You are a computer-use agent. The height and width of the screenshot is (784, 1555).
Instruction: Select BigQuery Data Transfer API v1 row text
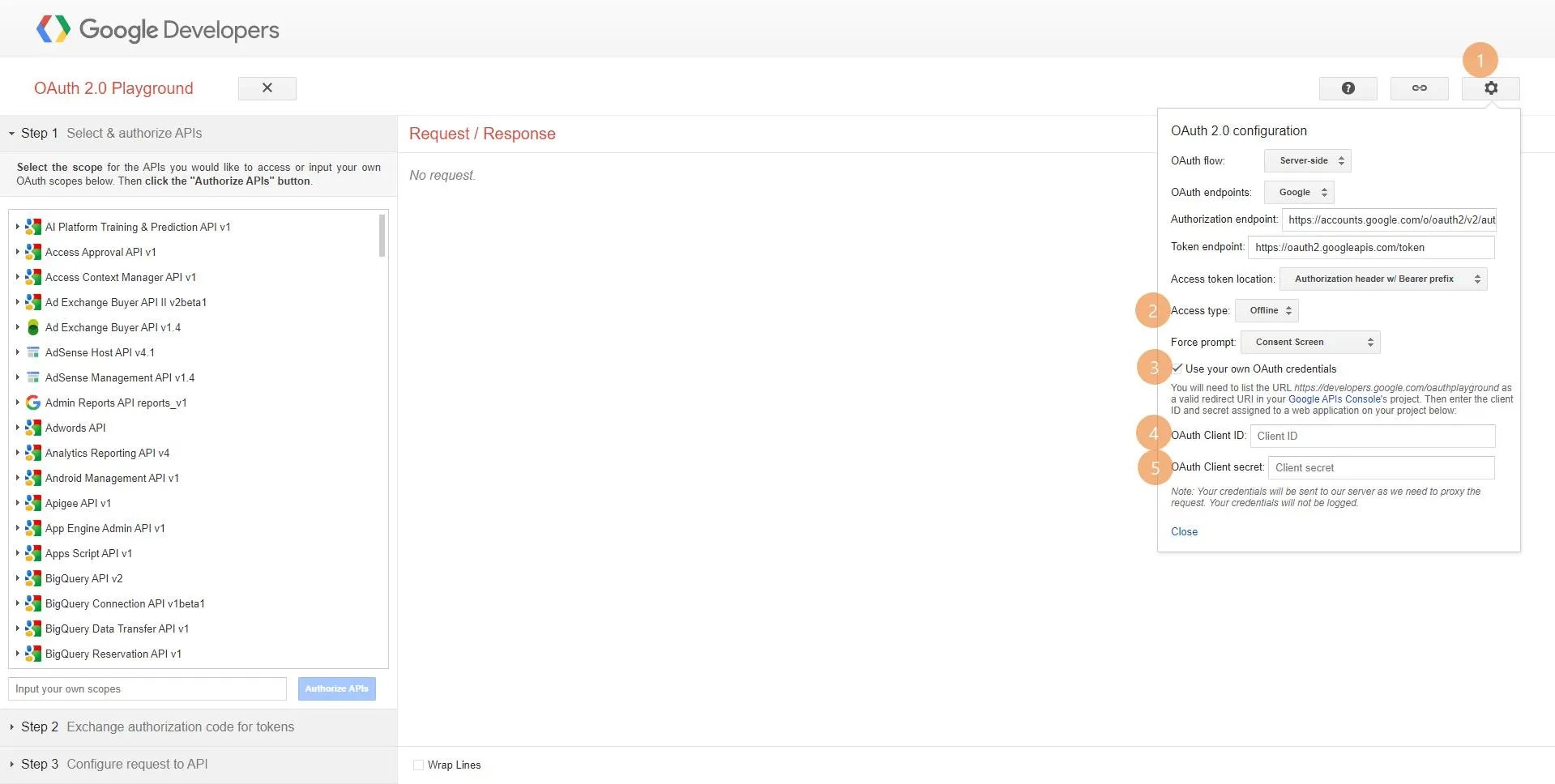pyautogui.click(x=117, y=628)
